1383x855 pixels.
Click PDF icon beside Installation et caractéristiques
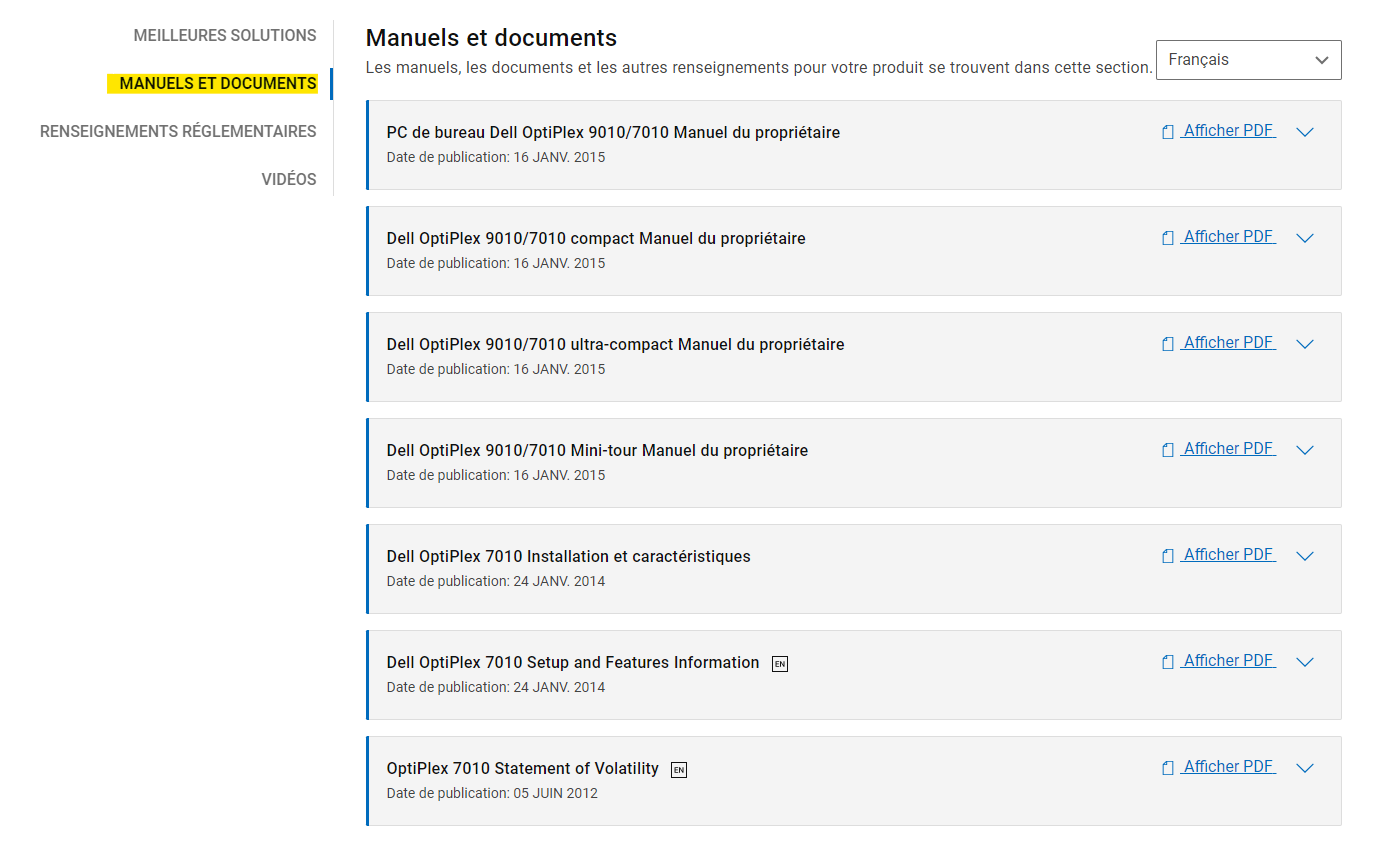click(x=1167, y=556)
